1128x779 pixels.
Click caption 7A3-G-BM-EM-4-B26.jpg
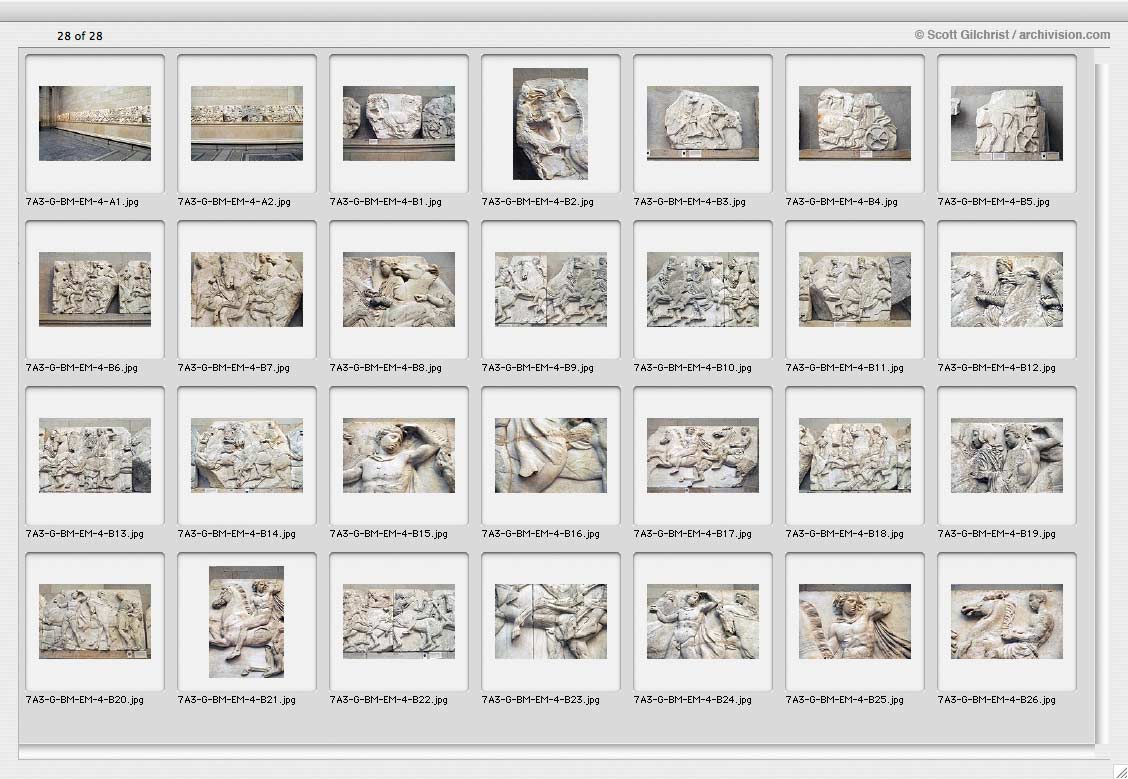tap(996, 700)
